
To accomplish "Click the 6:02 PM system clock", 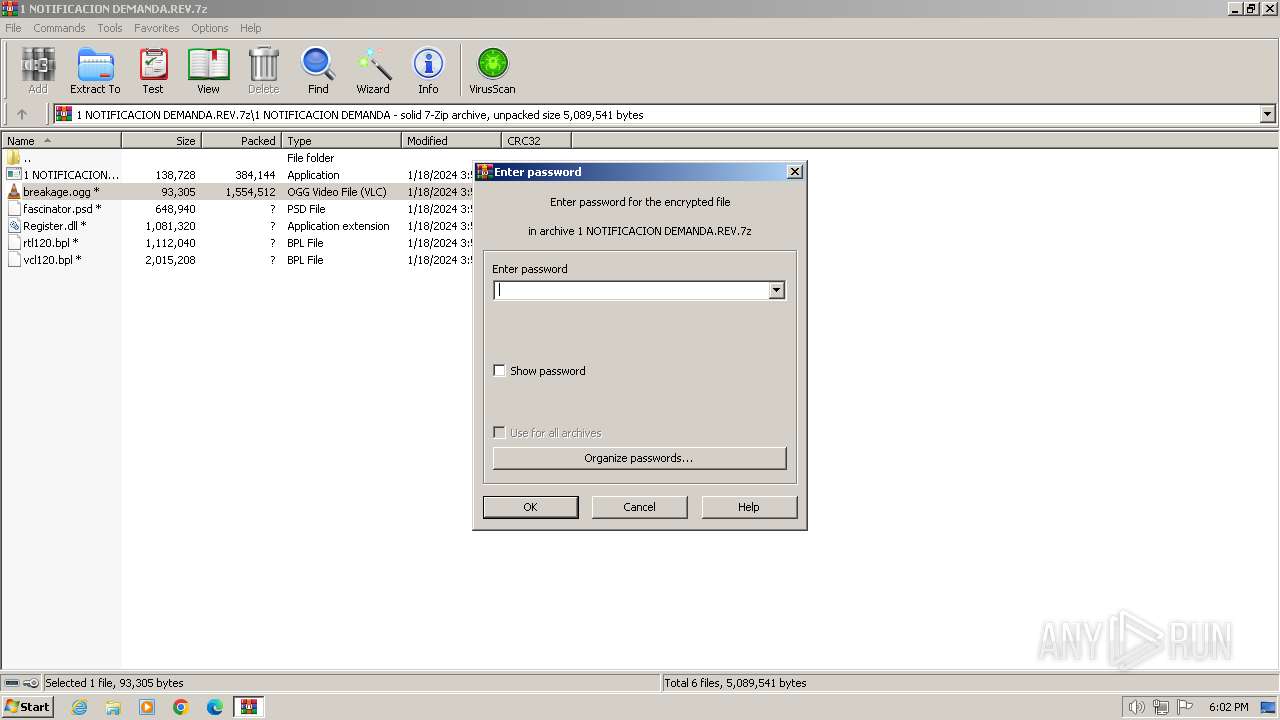I will pyautogui.click(x=1228, y=707).
